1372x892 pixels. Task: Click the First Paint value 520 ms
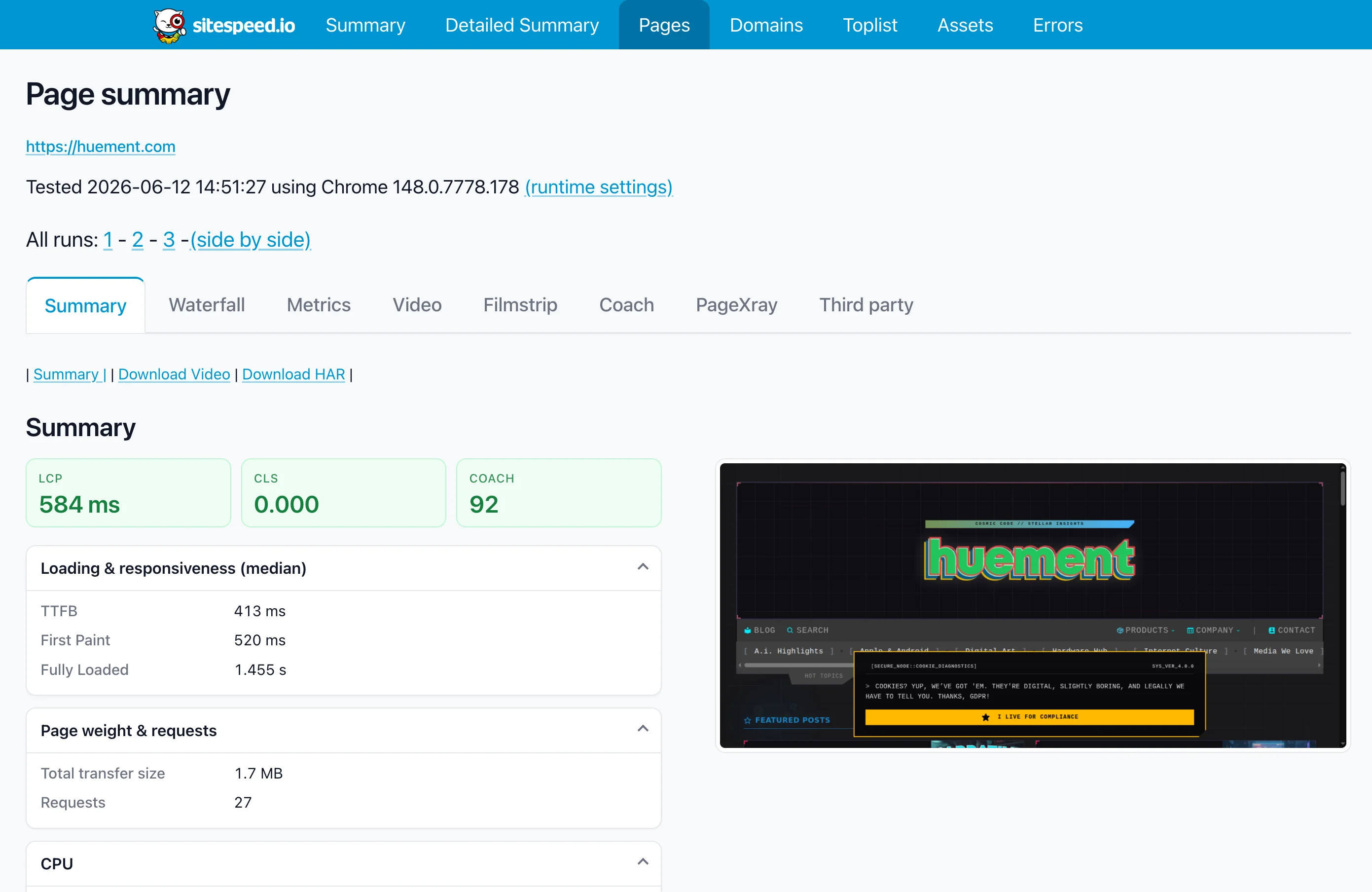pos(260,640)
